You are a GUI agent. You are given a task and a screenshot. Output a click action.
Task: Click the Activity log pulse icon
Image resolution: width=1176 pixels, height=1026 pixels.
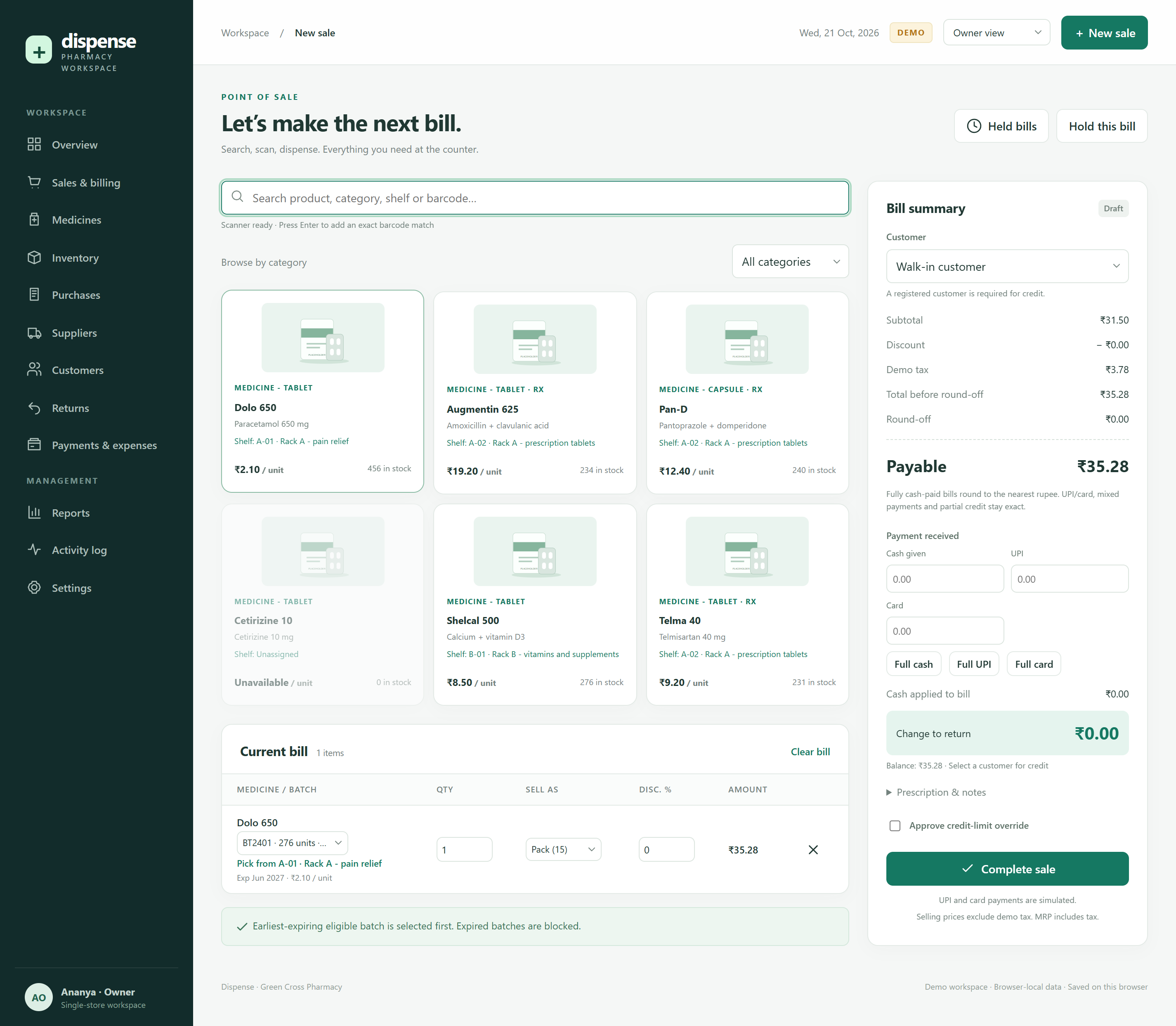tap(34, 550)
